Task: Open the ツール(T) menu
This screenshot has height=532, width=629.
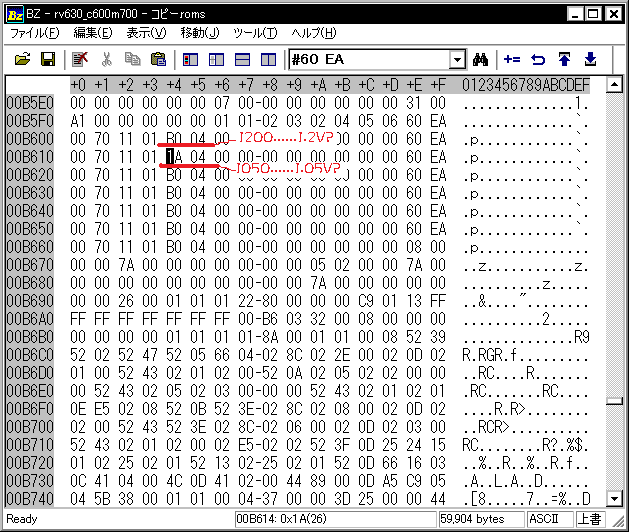Action: (256, 33)
